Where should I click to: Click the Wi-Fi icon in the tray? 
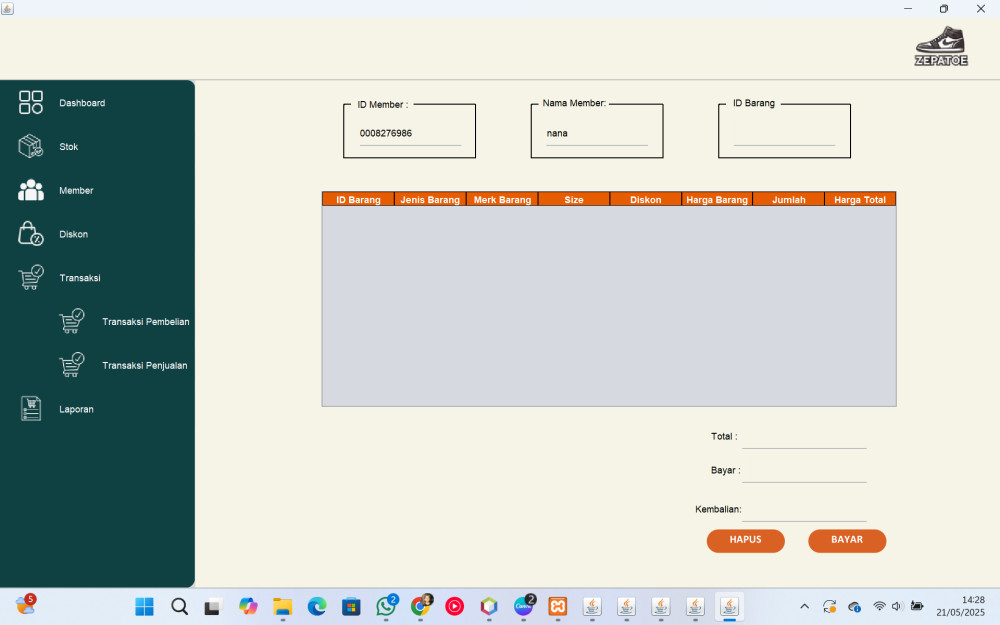click(879, 607)
